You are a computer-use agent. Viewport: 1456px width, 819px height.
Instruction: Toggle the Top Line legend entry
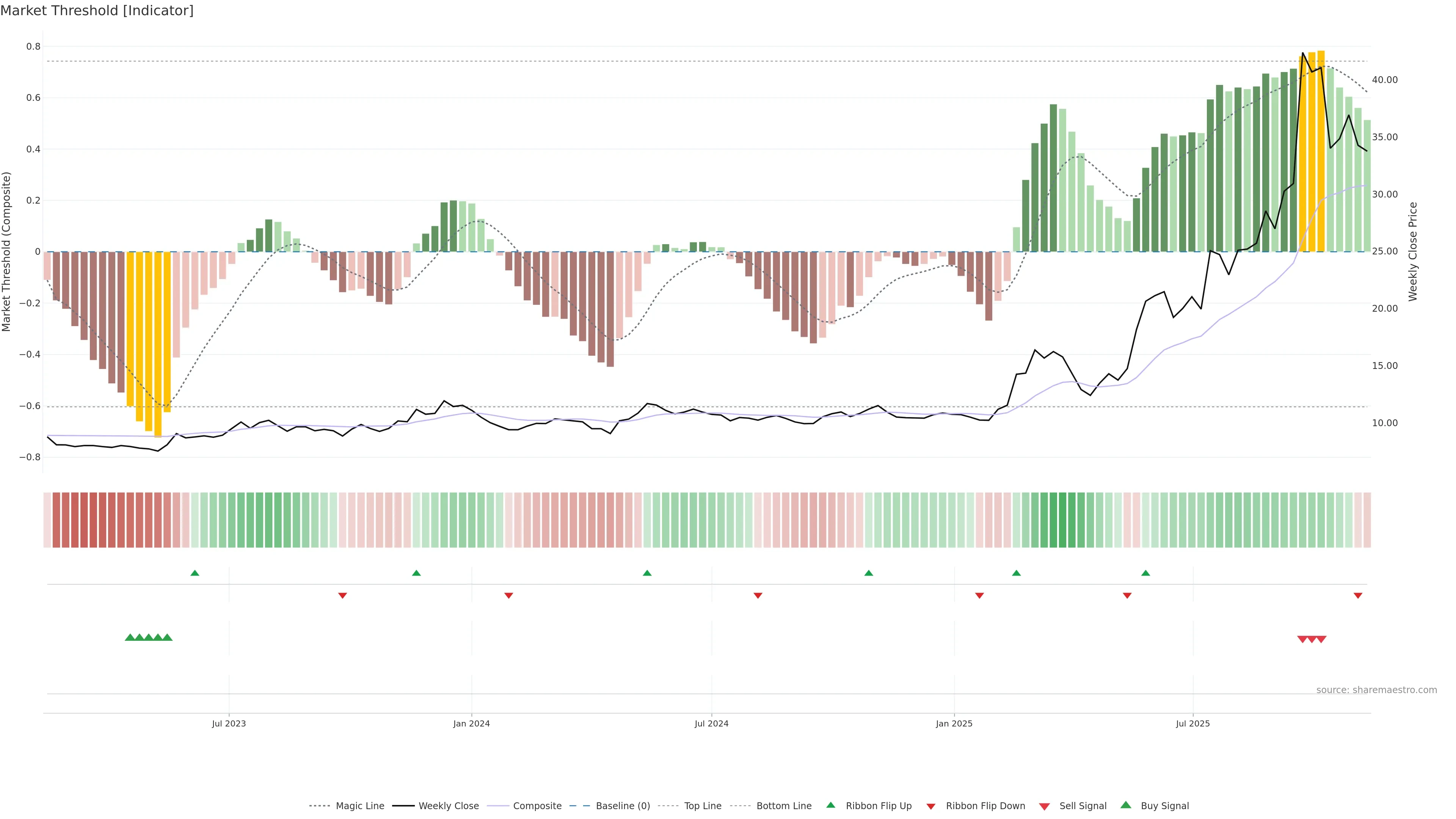coord(703,805)
